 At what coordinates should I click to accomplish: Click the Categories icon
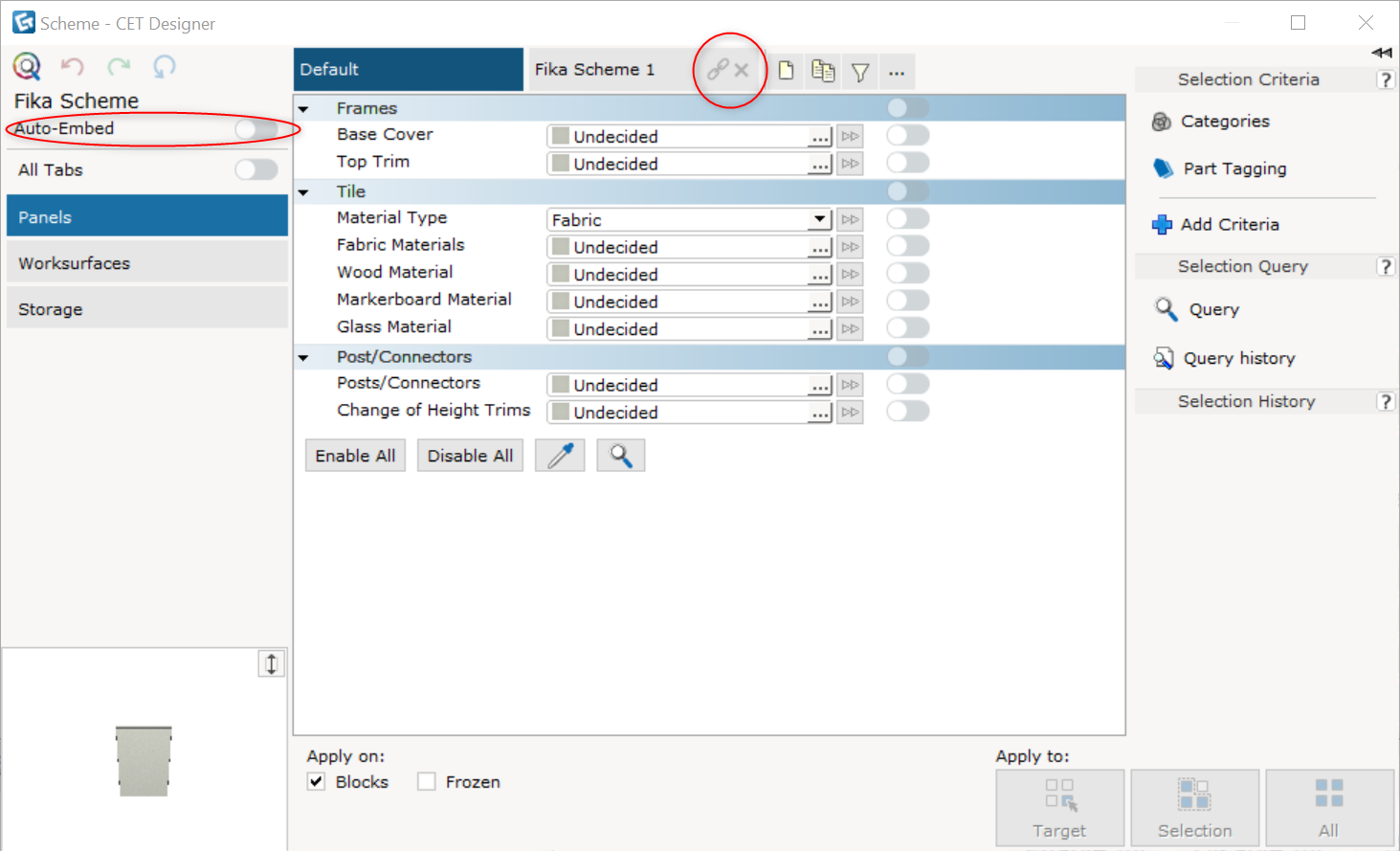pyautogui.click(x=1162, y=122)
